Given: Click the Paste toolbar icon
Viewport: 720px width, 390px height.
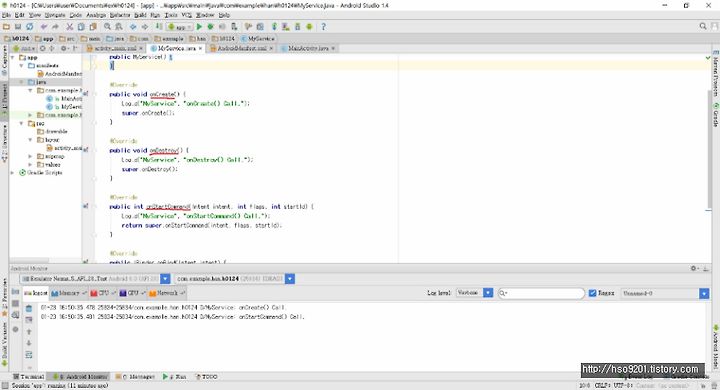Looking at the screenshot, I should coord(93,27).
